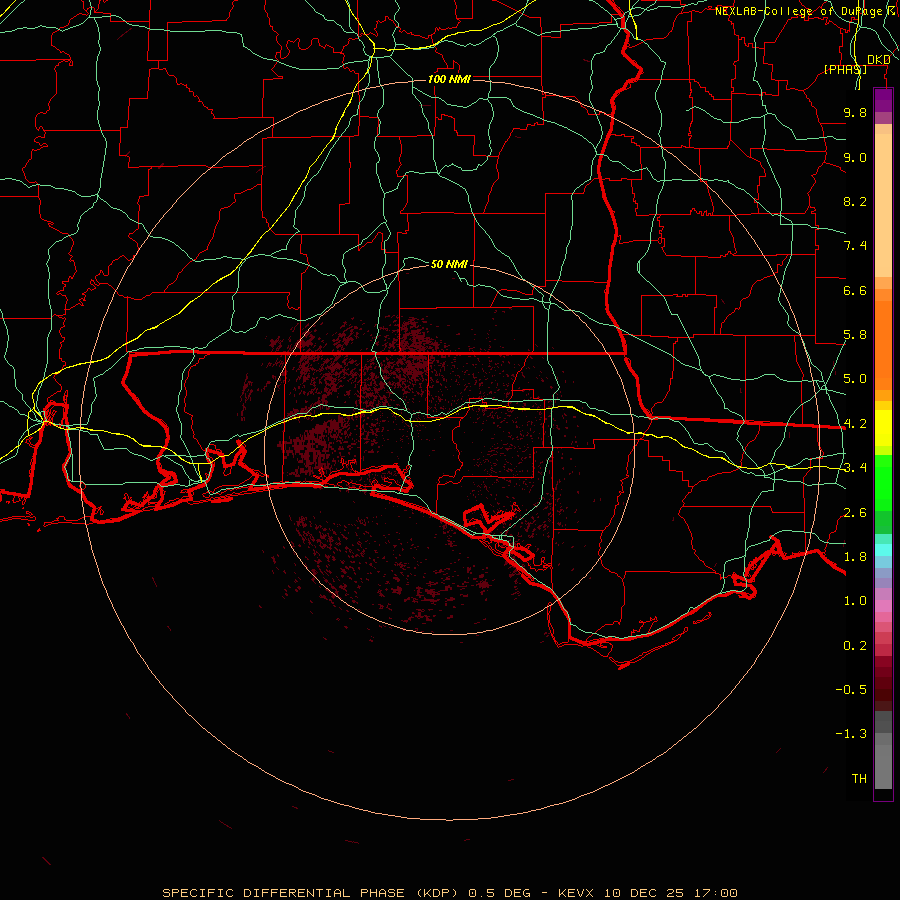Select the -0.5 legend value

851,690
